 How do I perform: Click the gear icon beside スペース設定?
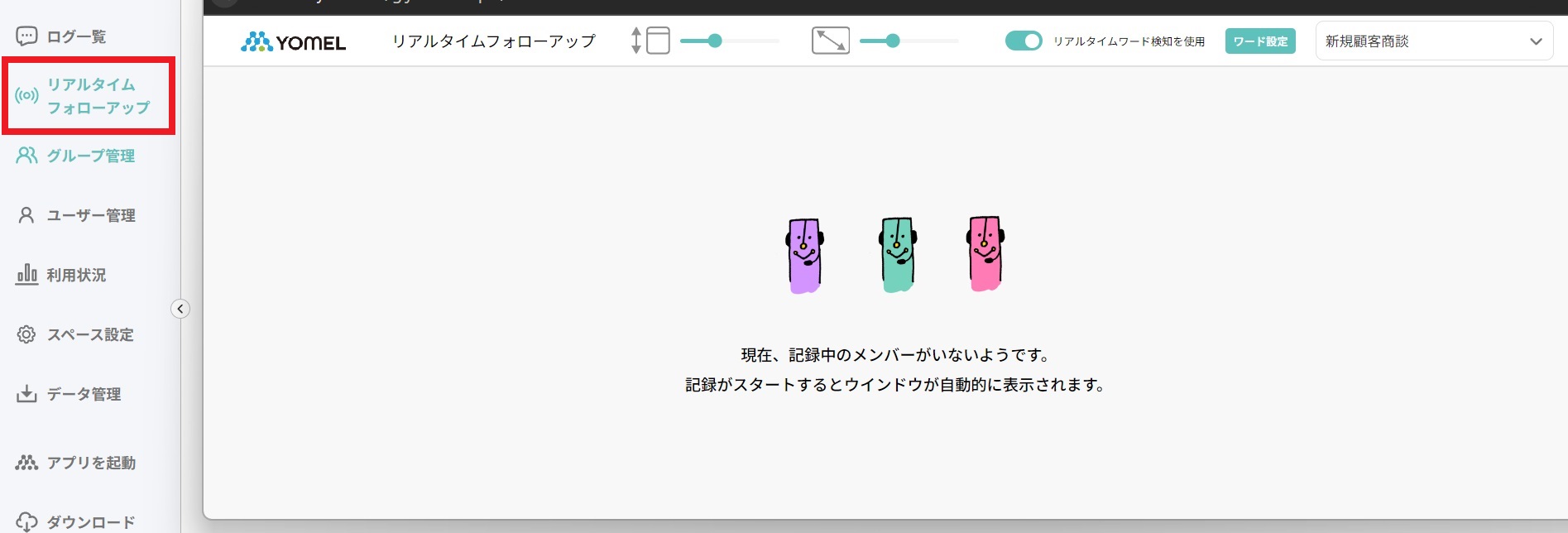26,334
